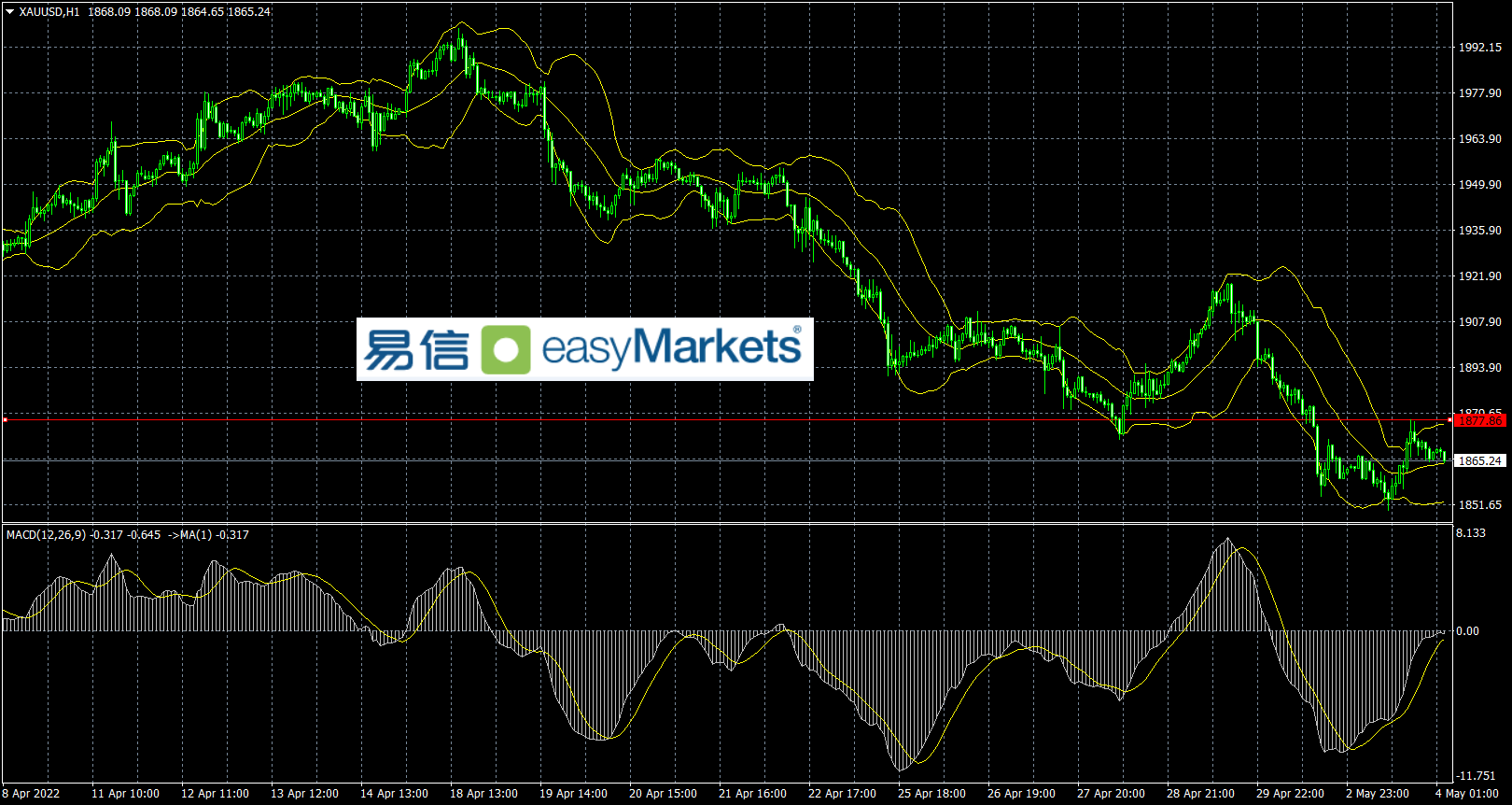
Task: Click the 1935.90 price scale value
Action: [x=1480, y=231]
